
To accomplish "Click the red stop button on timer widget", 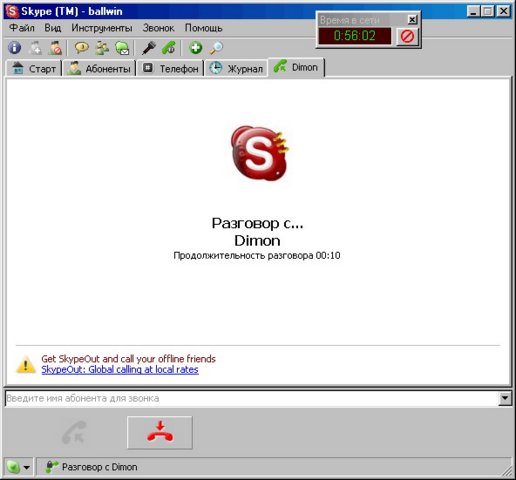I will point(407,36).
